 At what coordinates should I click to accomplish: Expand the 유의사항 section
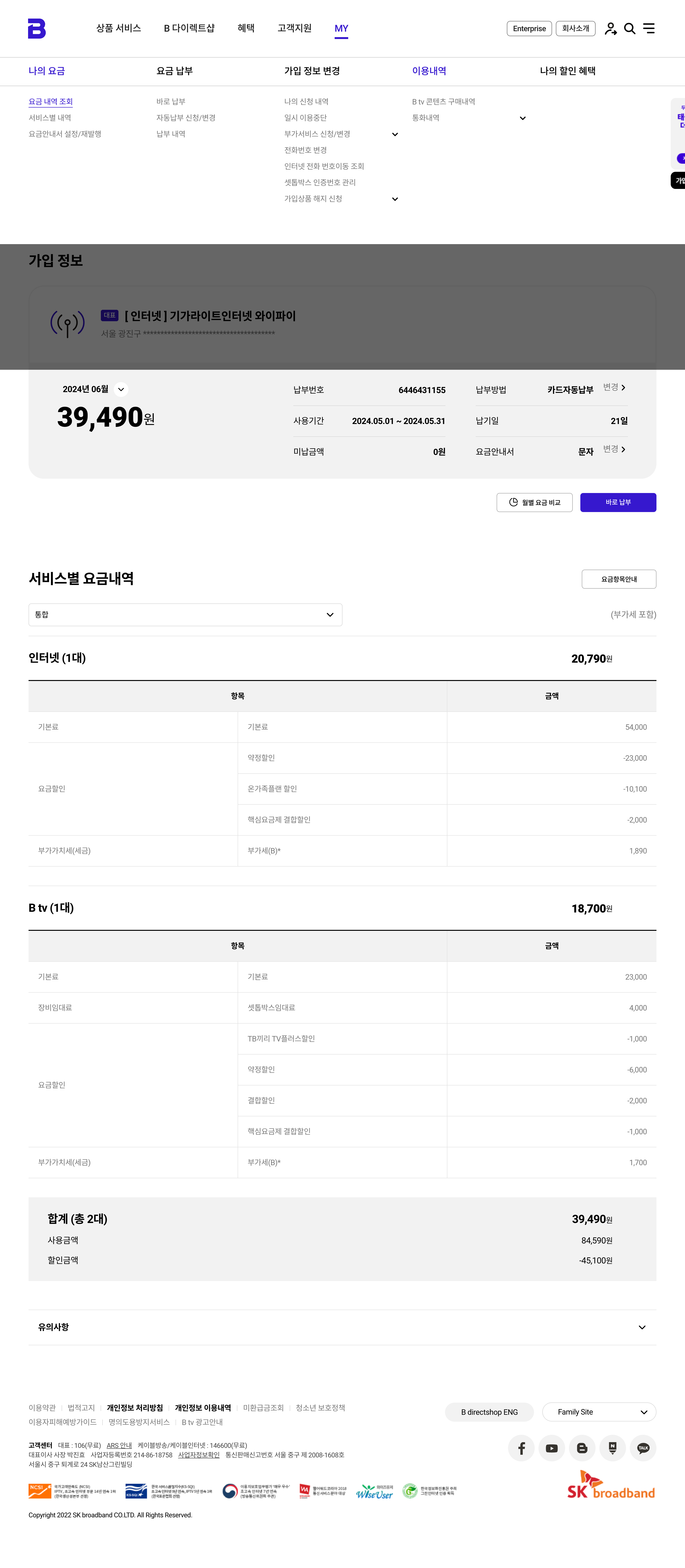pos(642,1327)
